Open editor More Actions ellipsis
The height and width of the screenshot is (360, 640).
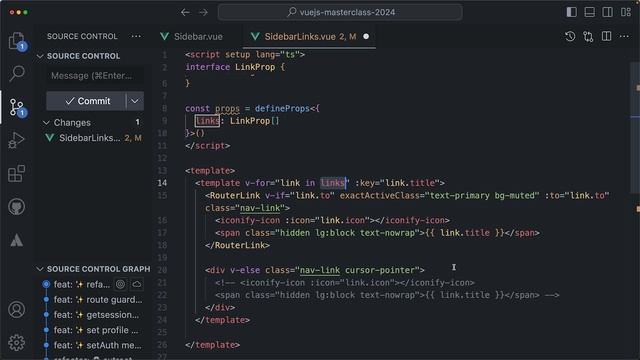tap(624, 36)
